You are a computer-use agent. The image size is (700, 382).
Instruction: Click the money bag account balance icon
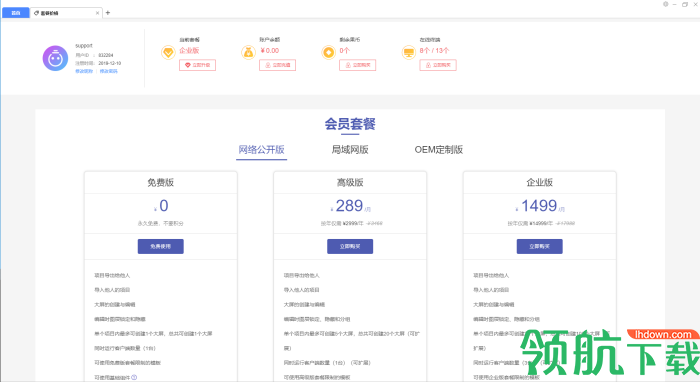(249, 53)
